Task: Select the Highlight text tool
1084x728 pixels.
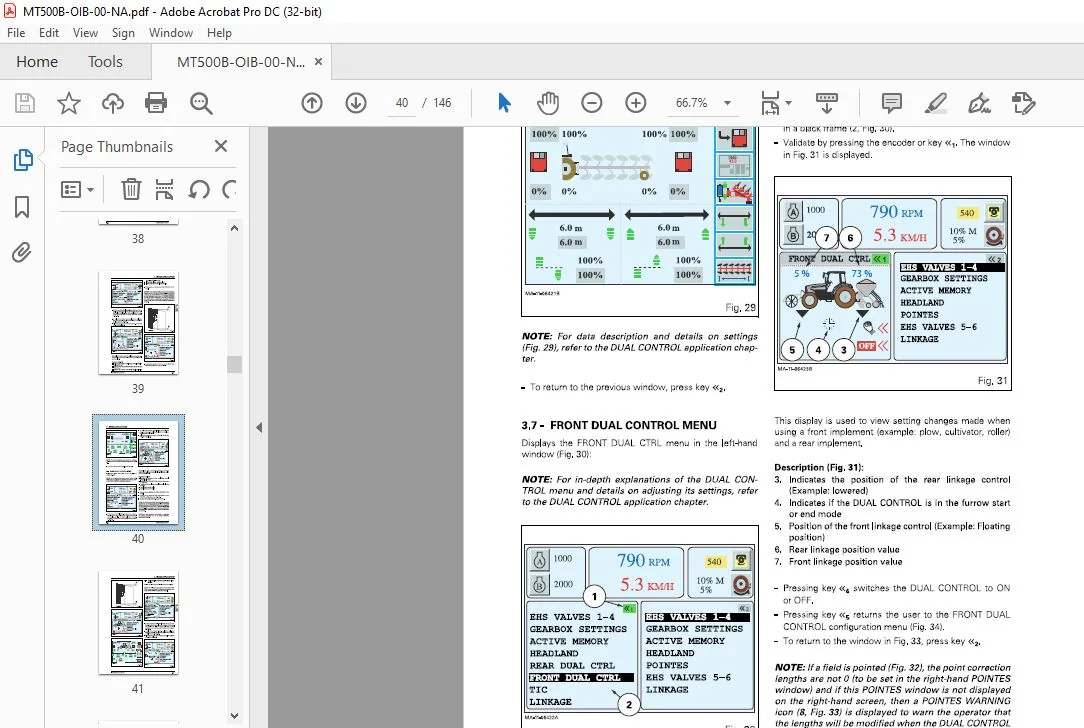Action: (x=935, y=103)
